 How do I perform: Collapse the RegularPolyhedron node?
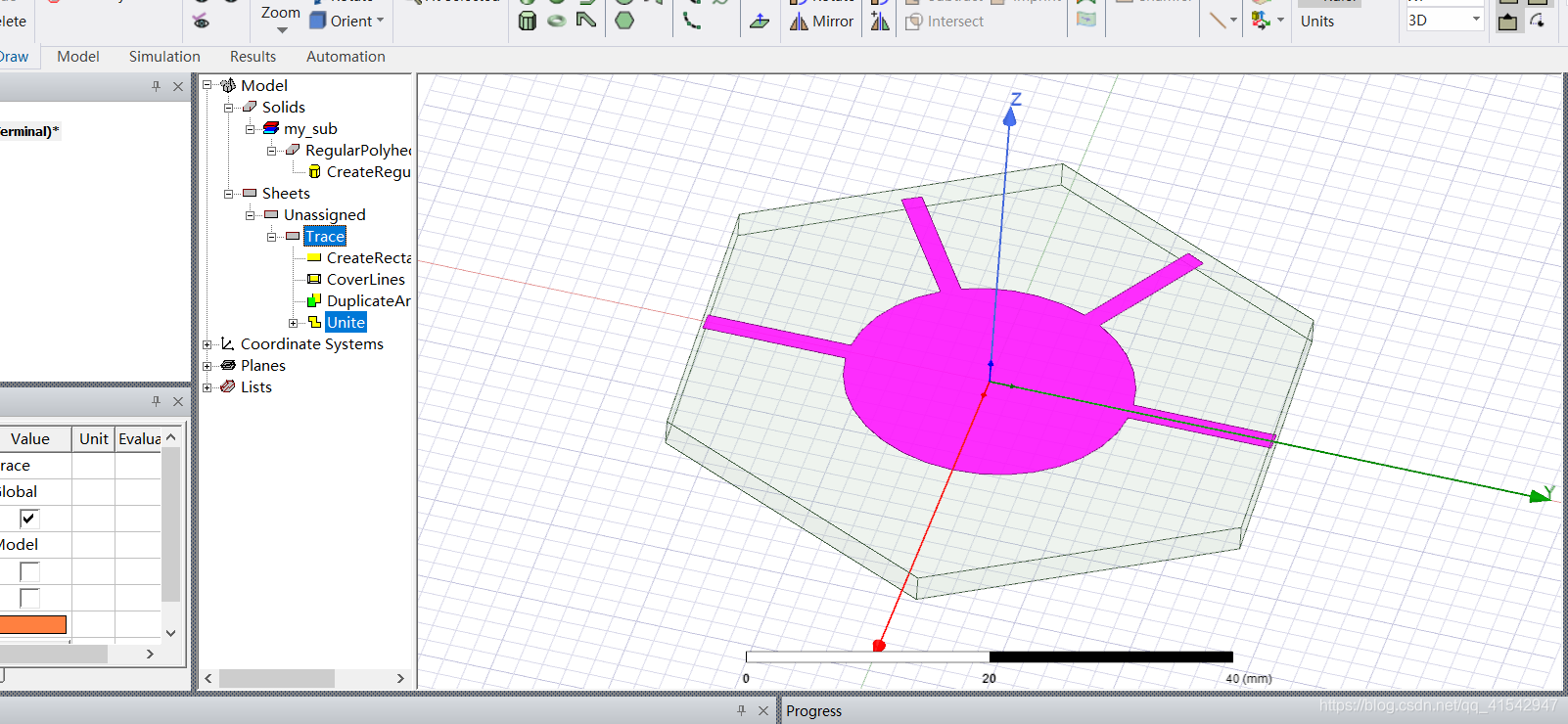click(x=272, y=150)
